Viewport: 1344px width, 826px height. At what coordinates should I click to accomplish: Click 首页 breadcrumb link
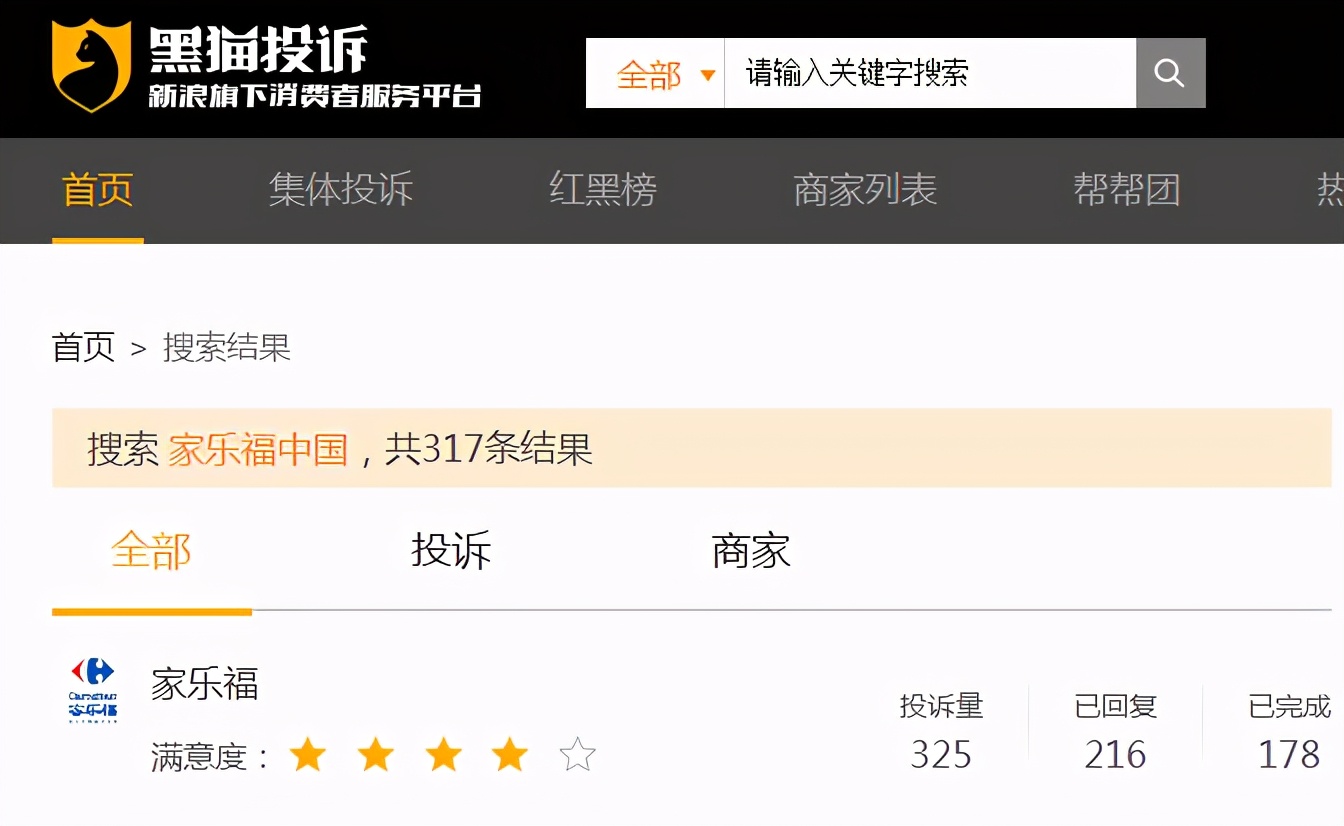pos(84,347)
